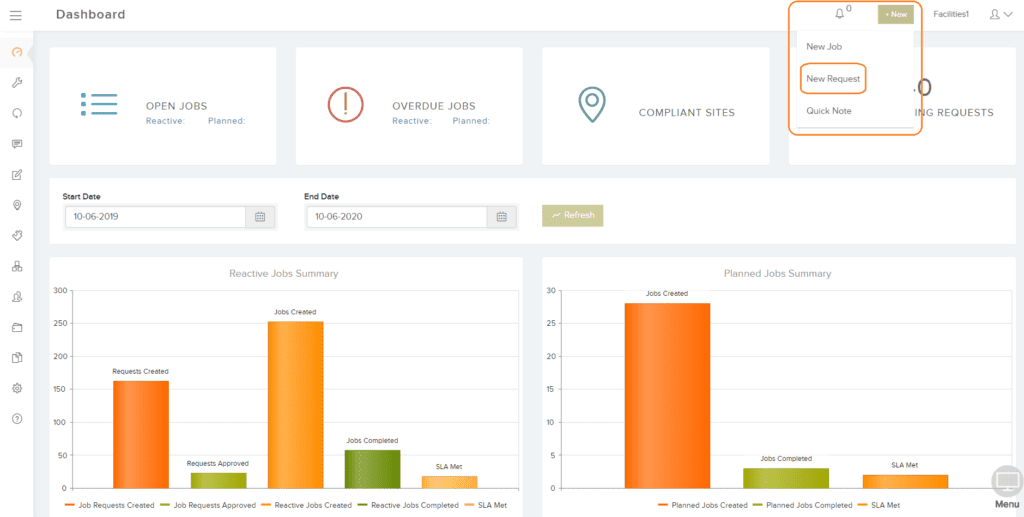The height and width of the screenshot is (517, 1024).
Task: Open the Dashboard gauge sidebar icon
Action: pyautogui.click(x=17, y=52)
